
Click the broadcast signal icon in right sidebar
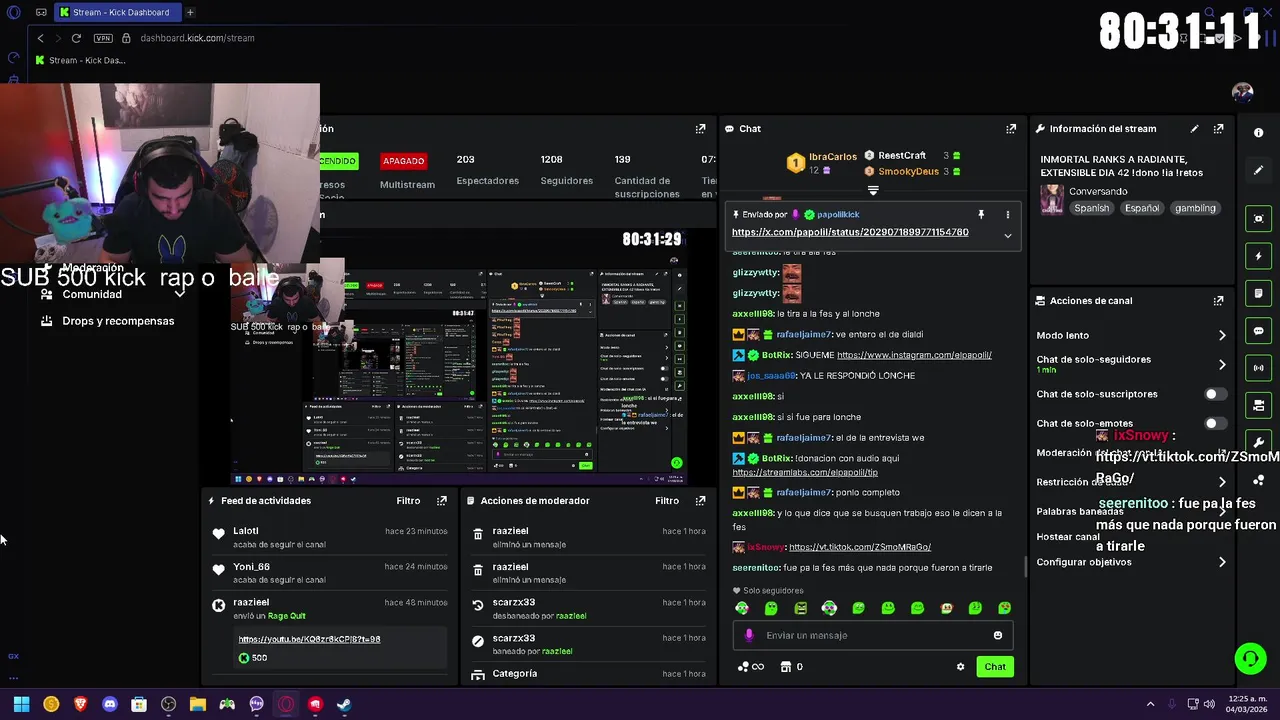1259,368
